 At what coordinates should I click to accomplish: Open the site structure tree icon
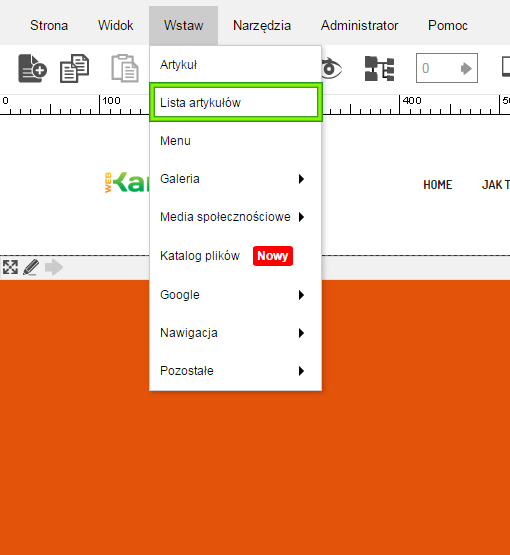point(379,68)
